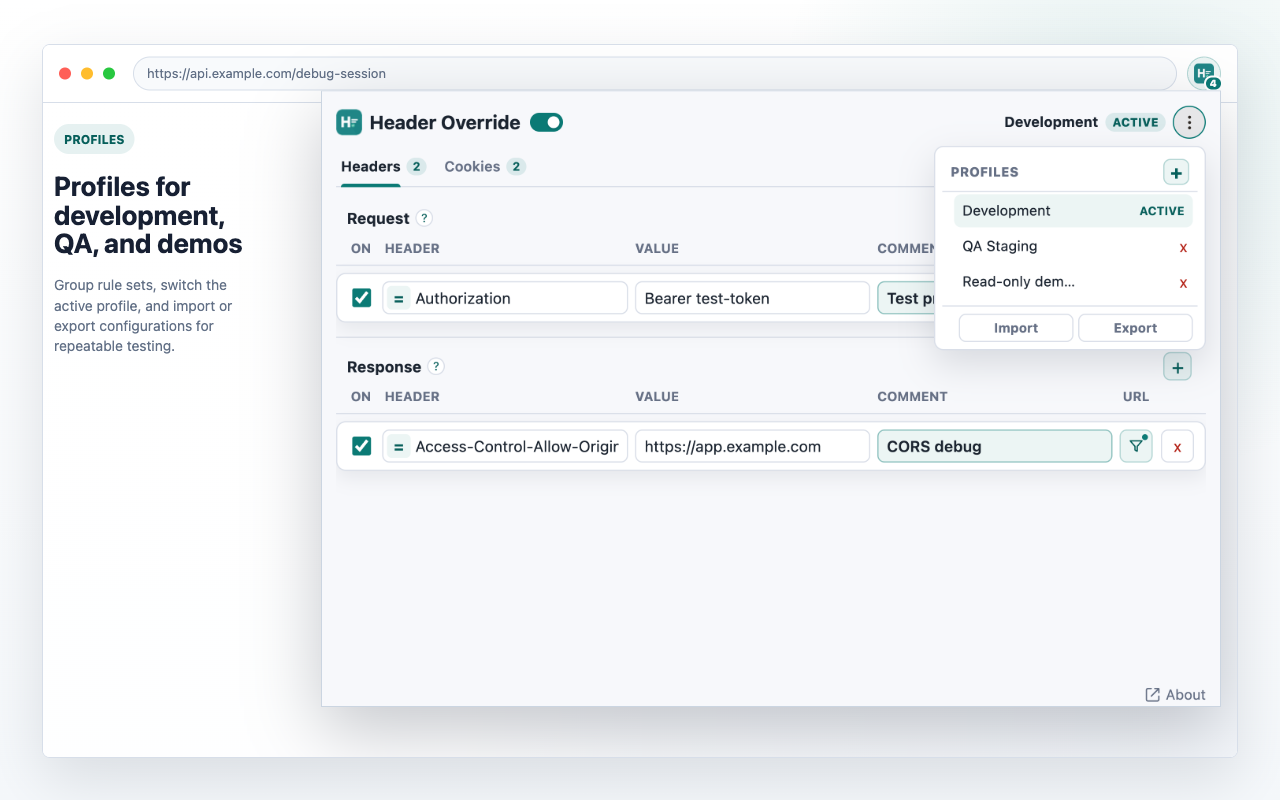Edit the Access-Control-Allow-Origin header name field

[x=505, y=446]
